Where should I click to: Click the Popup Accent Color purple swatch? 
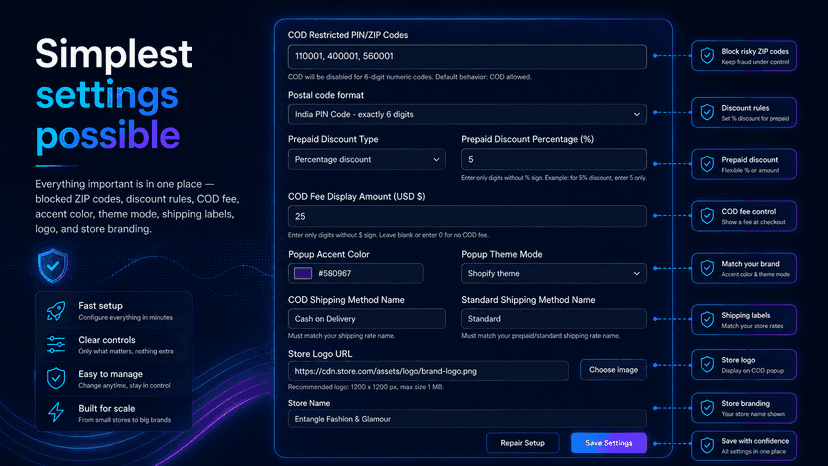(303, 273)
